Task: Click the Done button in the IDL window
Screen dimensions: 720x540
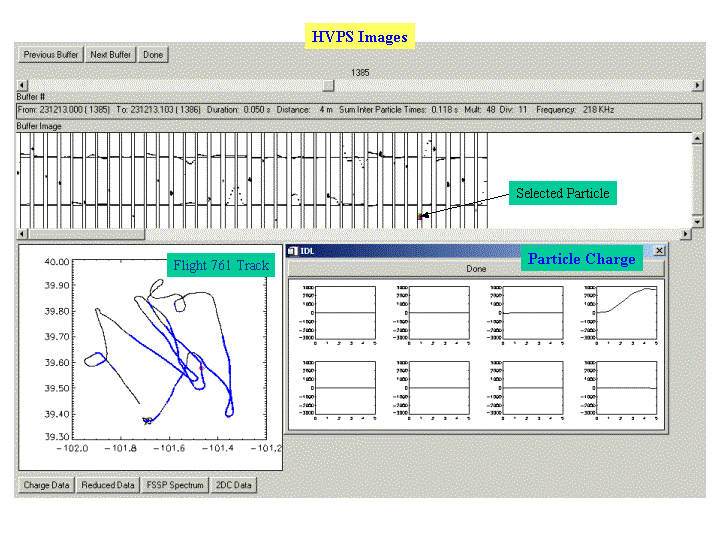Action: click(476, 269)
